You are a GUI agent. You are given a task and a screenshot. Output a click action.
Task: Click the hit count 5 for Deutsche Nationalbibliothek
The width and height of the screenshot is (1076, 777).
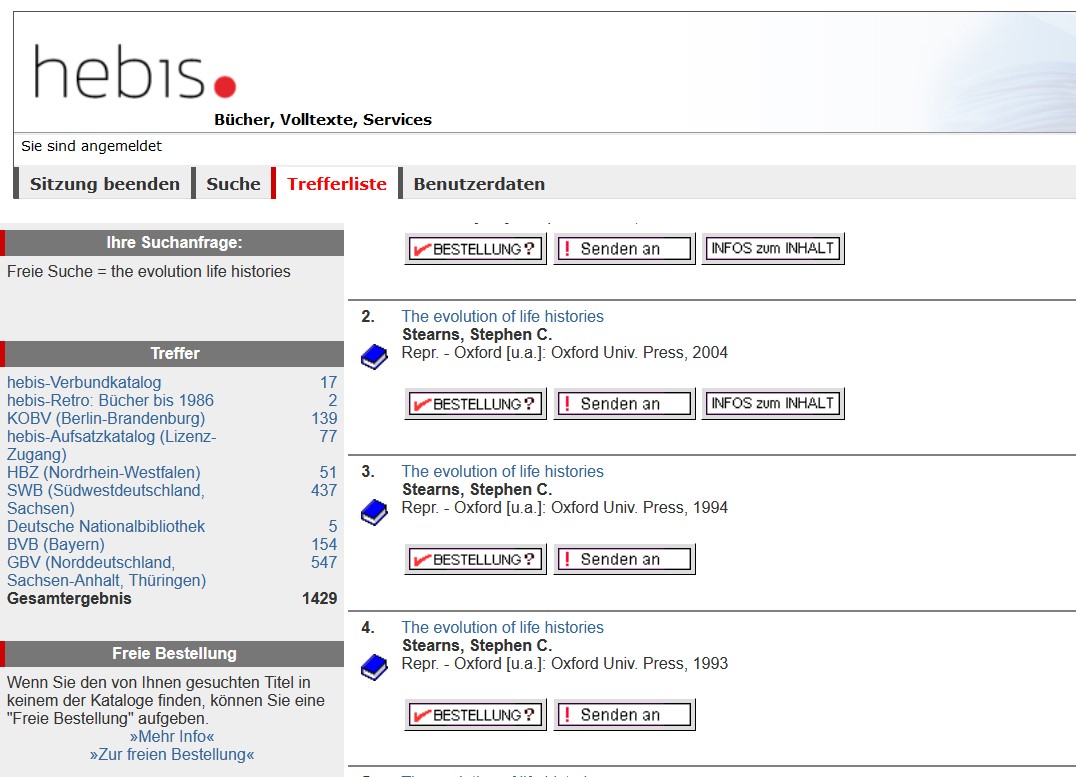coord(333,526)
